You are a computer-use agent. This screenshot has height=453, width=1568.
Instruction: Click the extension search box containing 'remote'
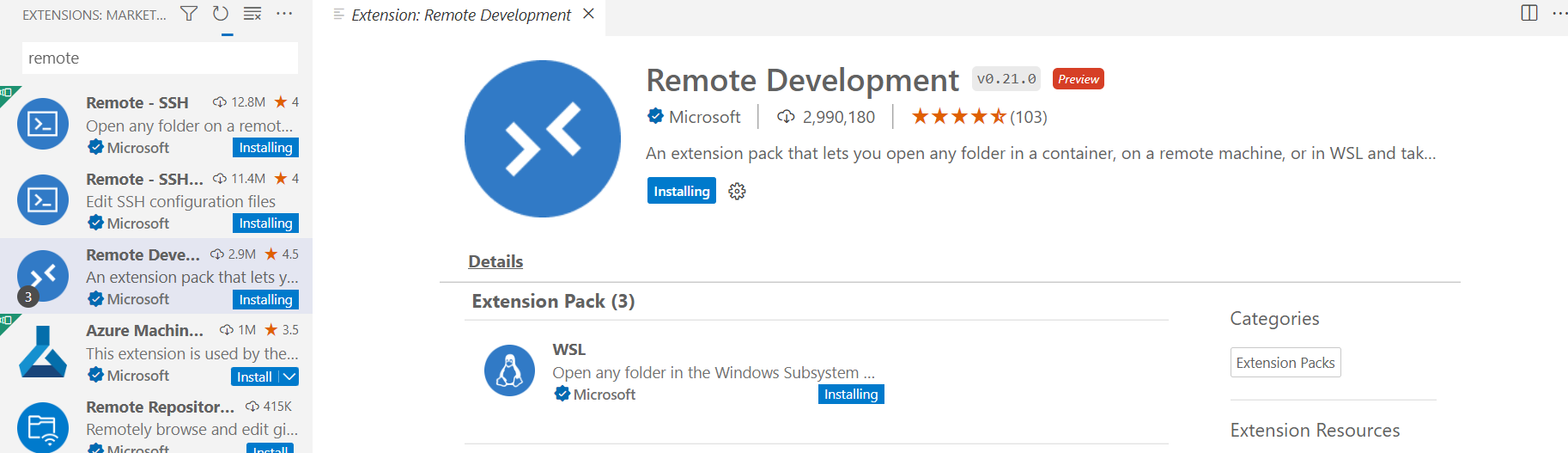pos(160,58)
